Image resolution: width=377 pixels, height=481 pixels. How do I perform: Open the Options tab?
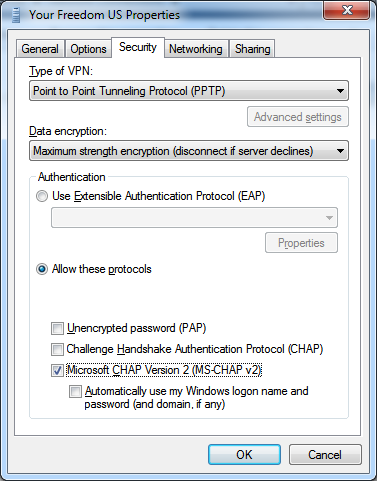click(x=88, y=49)
